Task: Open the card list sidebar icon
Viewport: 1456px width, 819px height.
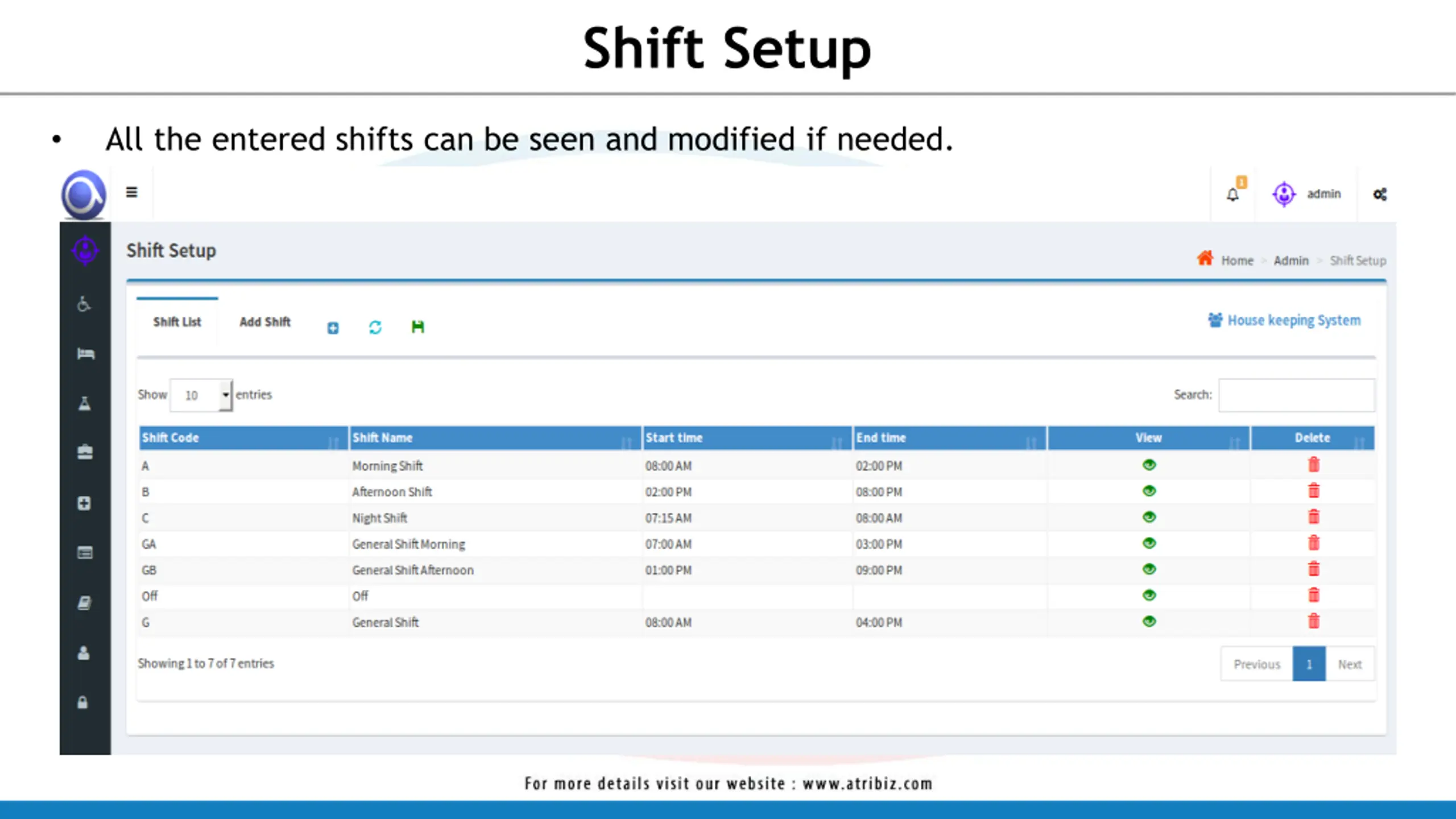Action: click(85, 552)
